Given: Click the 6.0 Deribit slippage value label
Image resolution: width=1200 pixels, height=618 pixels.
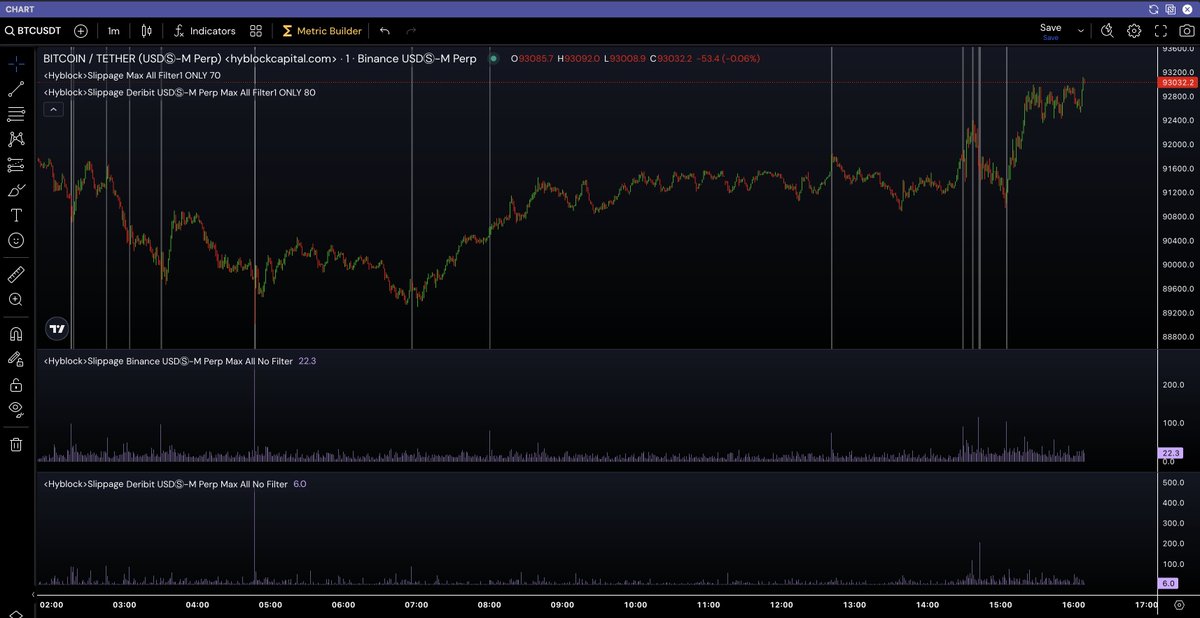Looking at the screenshot, I should (x=1169, y=583).
